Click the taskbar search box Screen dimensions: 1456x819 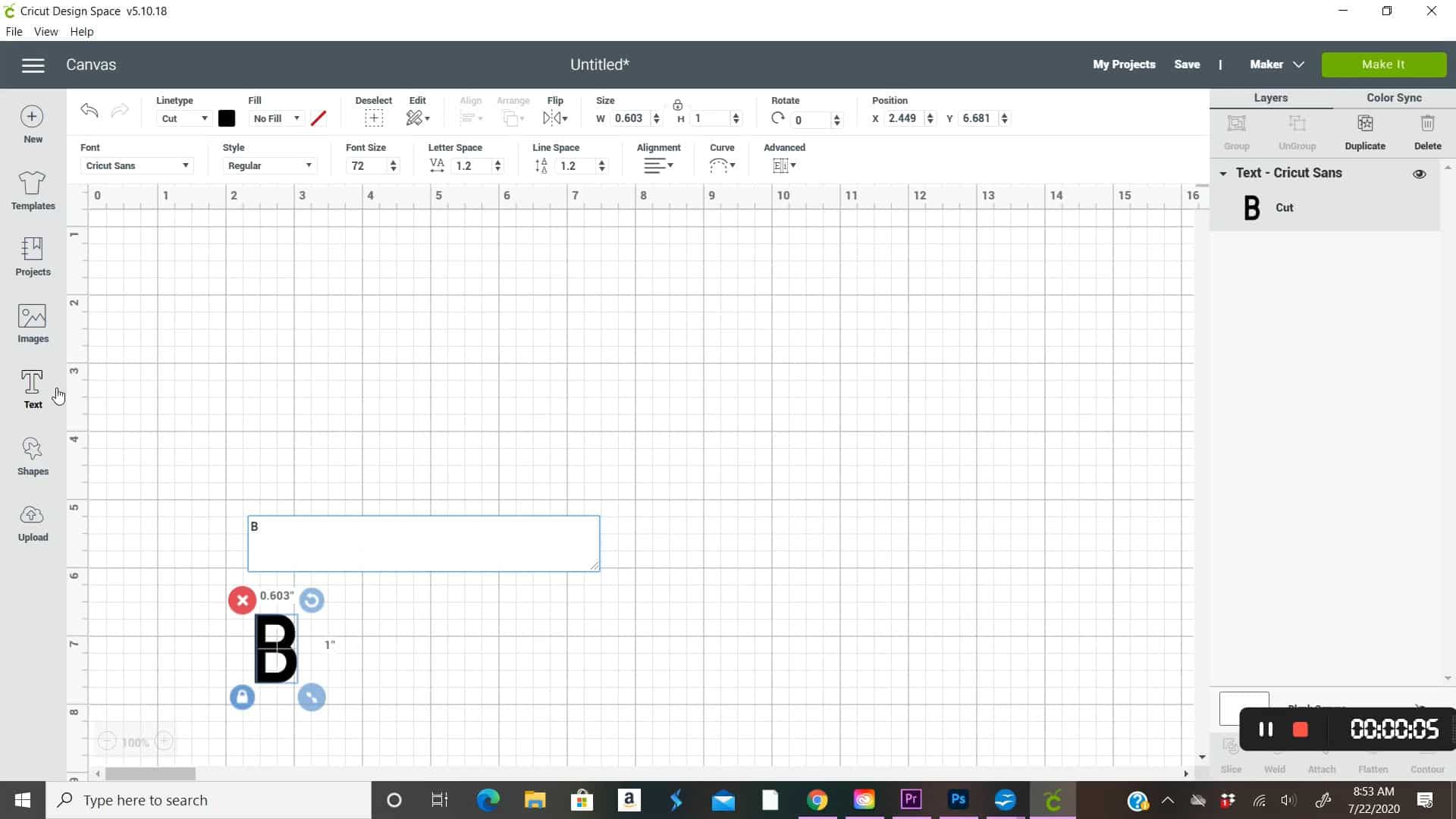[x=209, y=800]
